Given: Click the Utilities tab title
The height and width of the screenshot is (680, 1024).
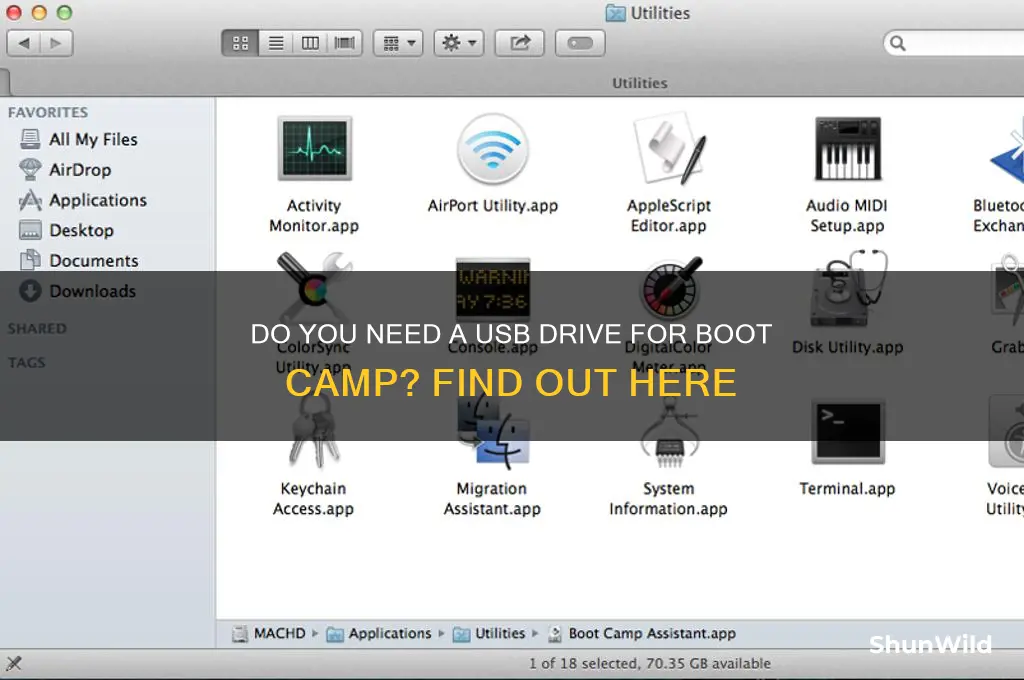Looking at the screenshot, I should click(640, 83).
